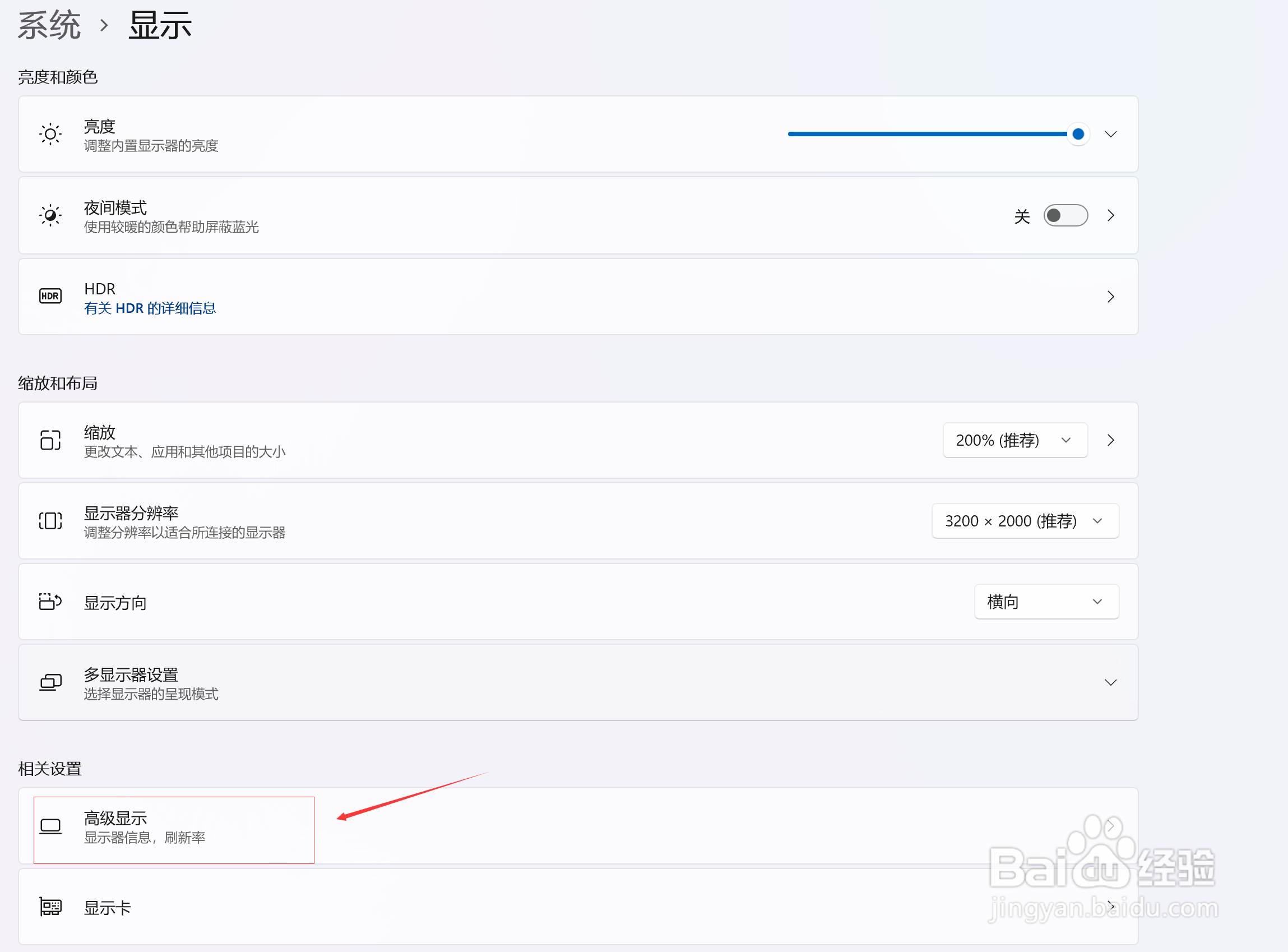Screen dimensions: 1288x952
Task: Click the night light mode icon
Action: (50, 215)
